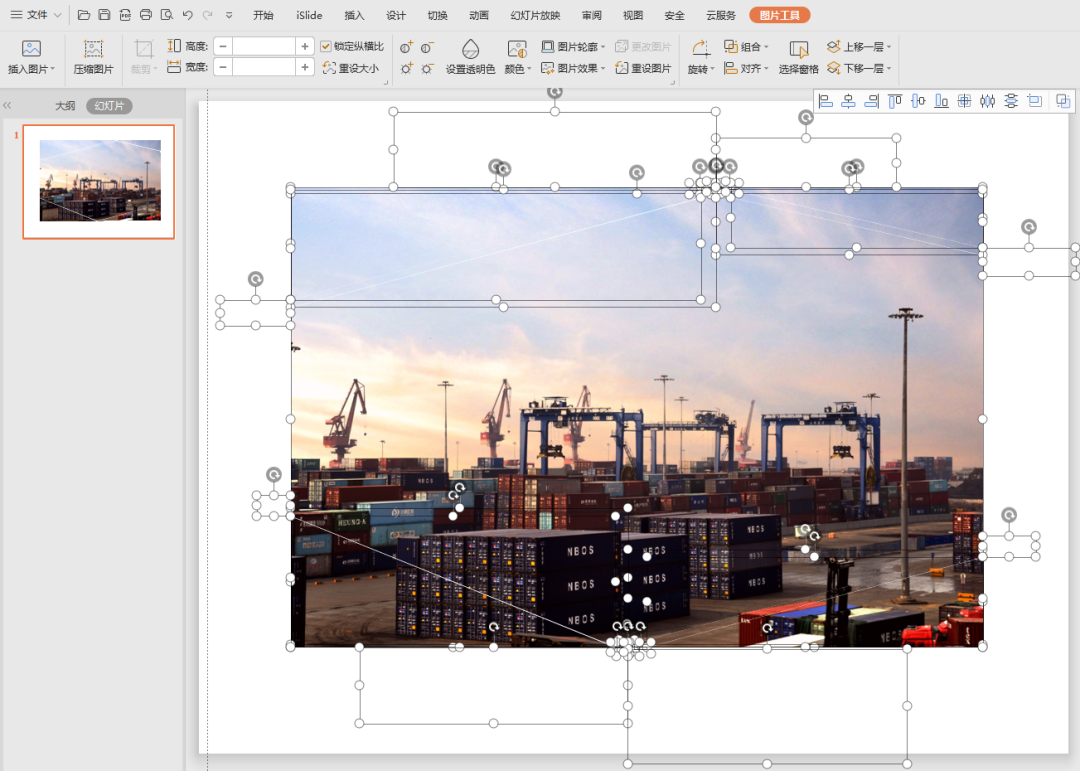The image size is (1080, 771).
Task: Click the 重设图片 button
Action: 643,68
